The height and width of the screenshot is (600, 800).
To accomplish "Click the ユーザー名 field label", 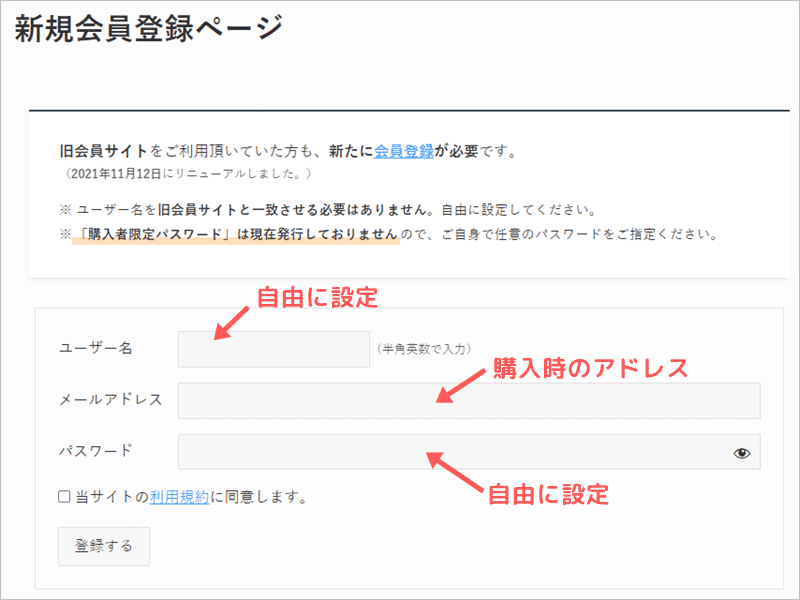I will click(x=96, y=348).
